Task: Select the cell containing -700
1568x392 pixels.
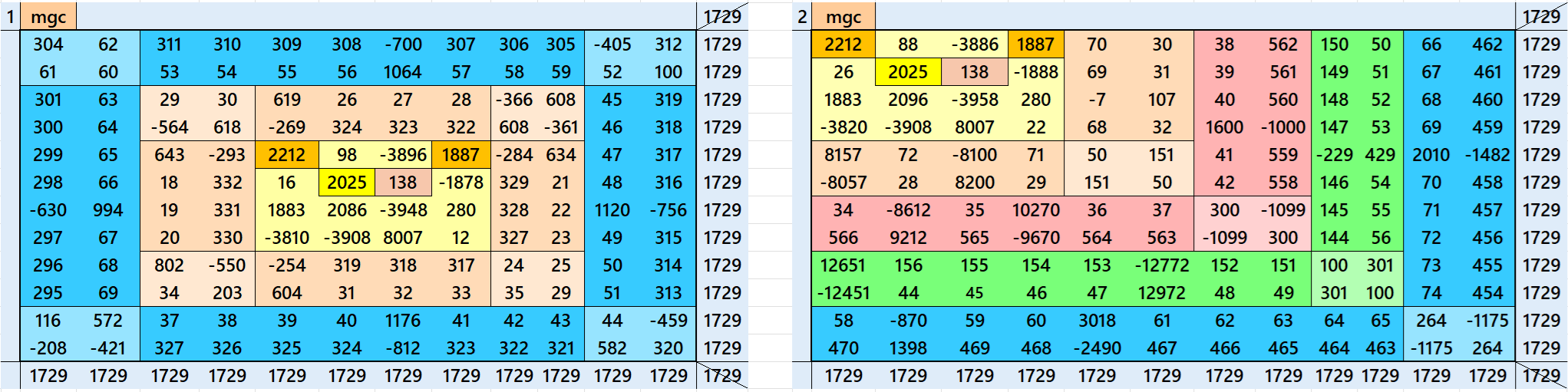Action: (x=403, y=44)
